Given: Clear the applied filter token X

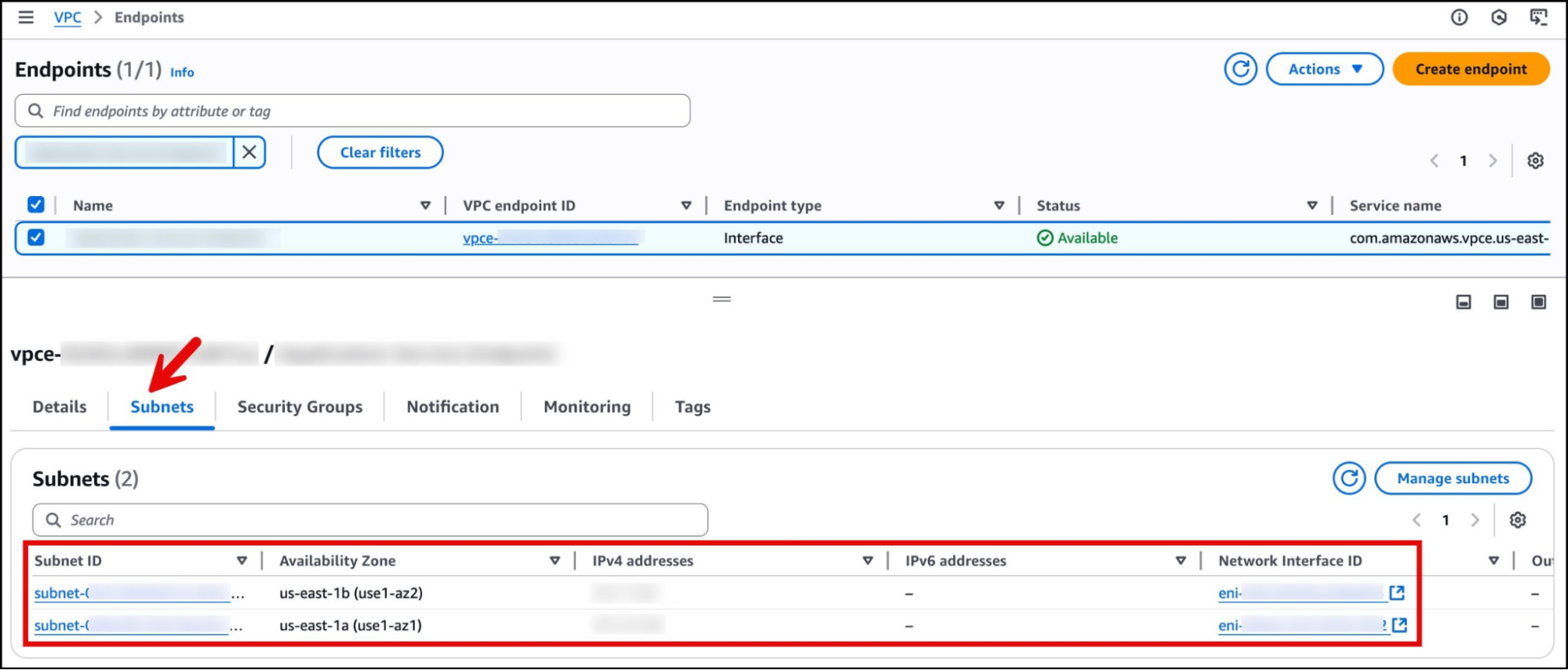Looking at the screenshot, I should 249,152.
